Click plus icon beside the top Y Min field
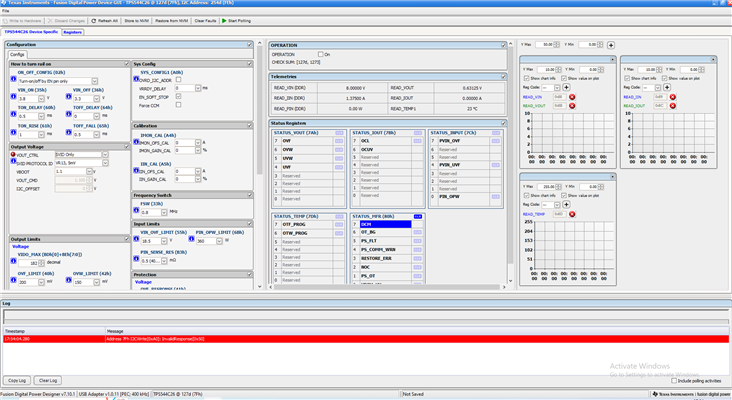732x400 pixels. [x=611, y=45]
